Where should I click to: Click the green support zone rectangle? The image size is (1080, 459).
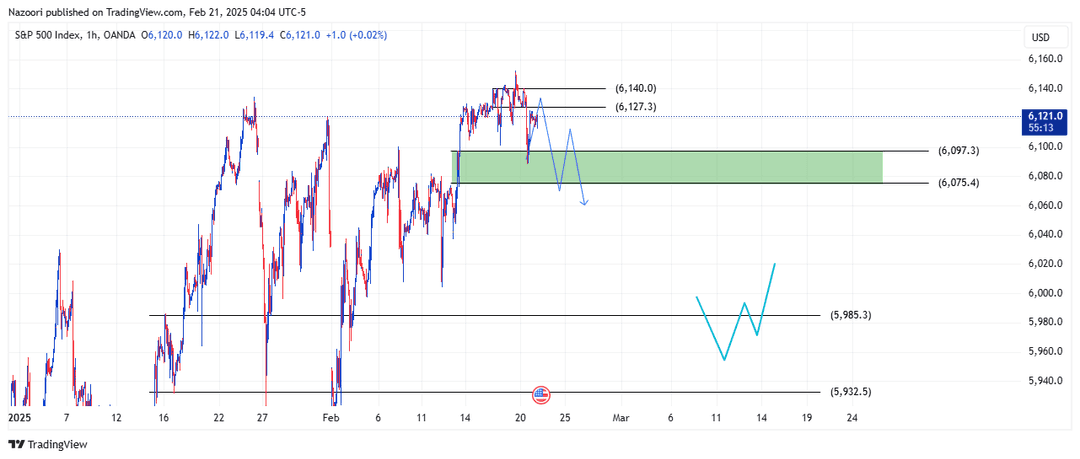[x=667, y=167]
